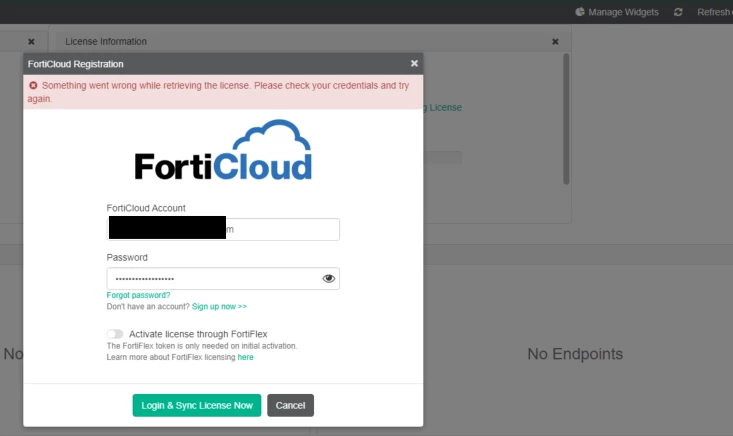Click the FortiCloud logo image
733x436 pixels.
[x=223, y=150]
